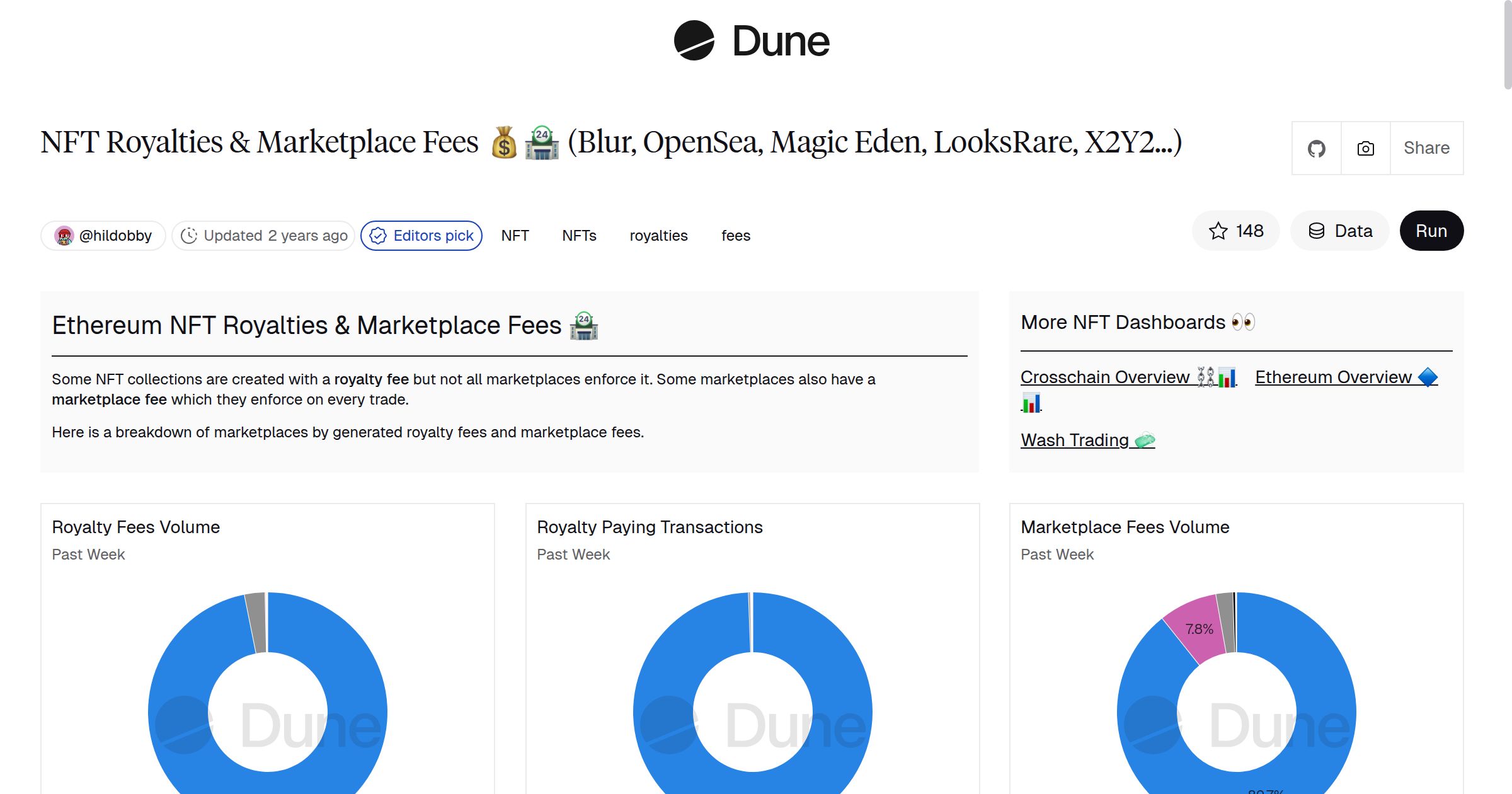
Task: Open the Updated 2 years ago details
Action: point(263,235)
